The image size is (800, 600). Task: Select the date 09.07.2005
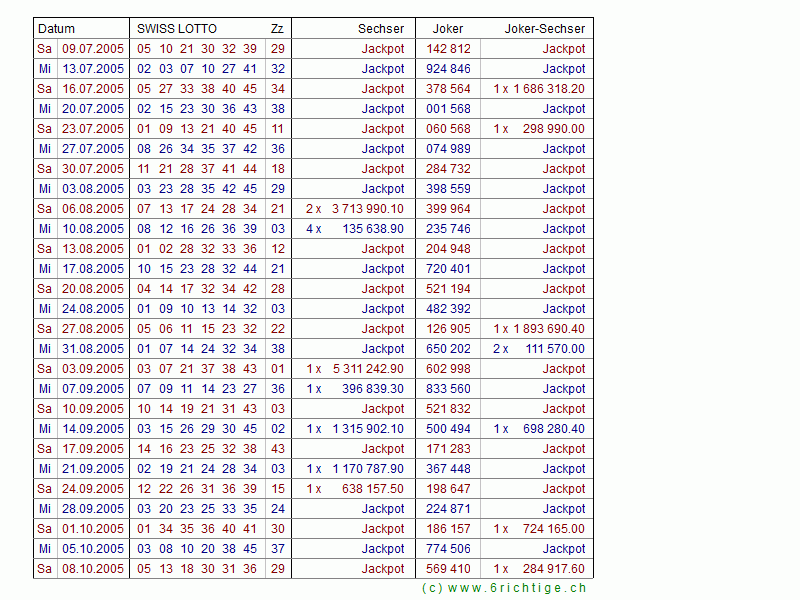pos(93,49)
